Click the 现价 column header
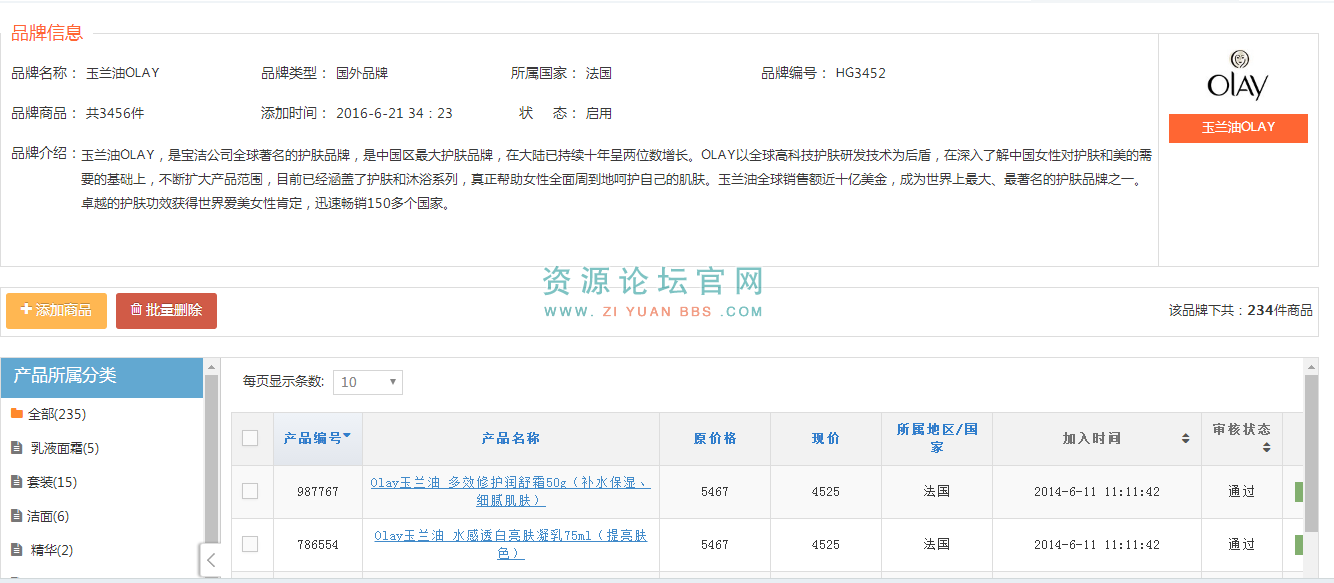1334x583 pixels. pos(826,438)
